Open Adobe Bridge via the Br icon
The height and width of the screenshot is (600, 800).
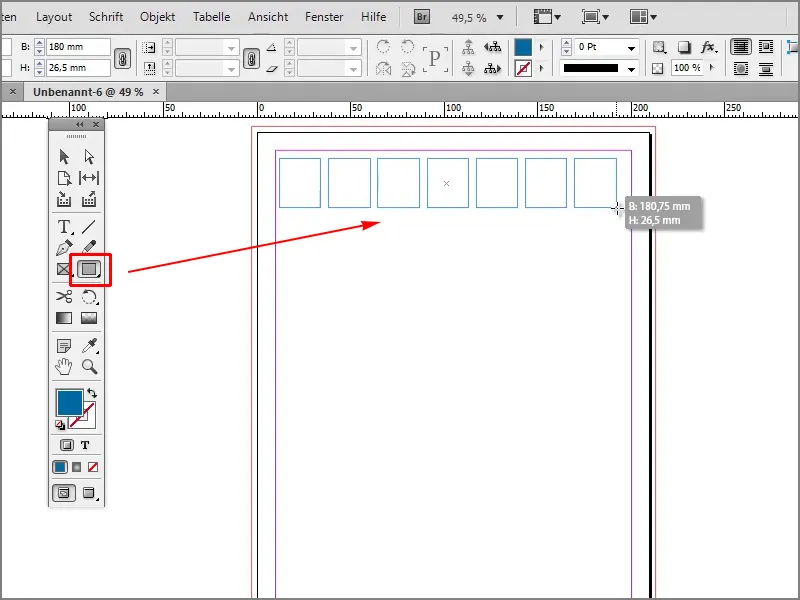pyautogui.click(x=422, y=17)
